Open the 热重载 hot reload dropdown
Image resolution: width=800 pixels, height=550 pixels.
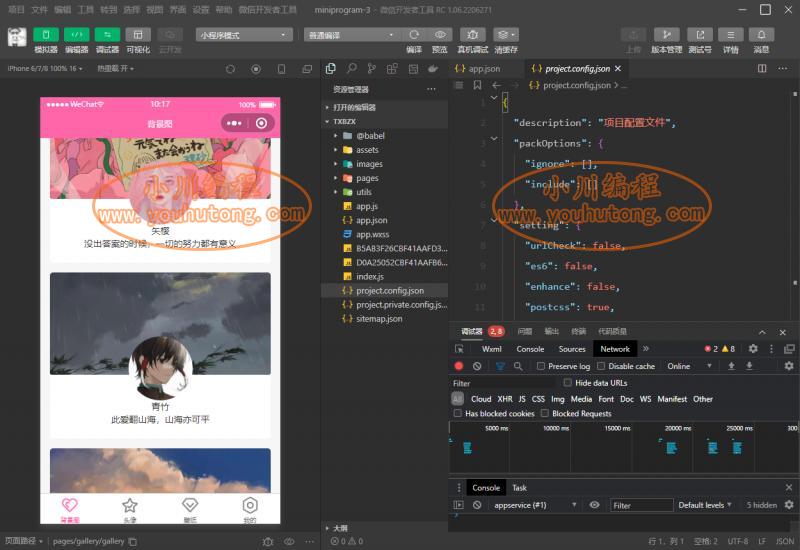click(115, 68)
